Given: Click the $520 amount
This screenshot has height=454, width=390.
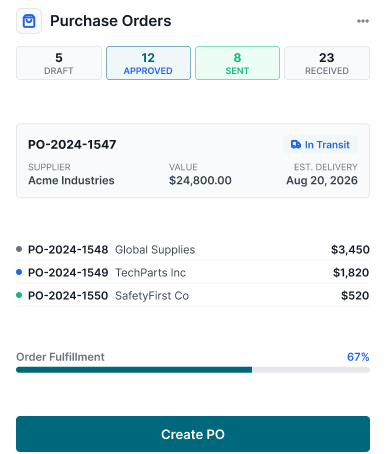Looking at the screenshot, I should pyautogui.click(x=355, y=295).
